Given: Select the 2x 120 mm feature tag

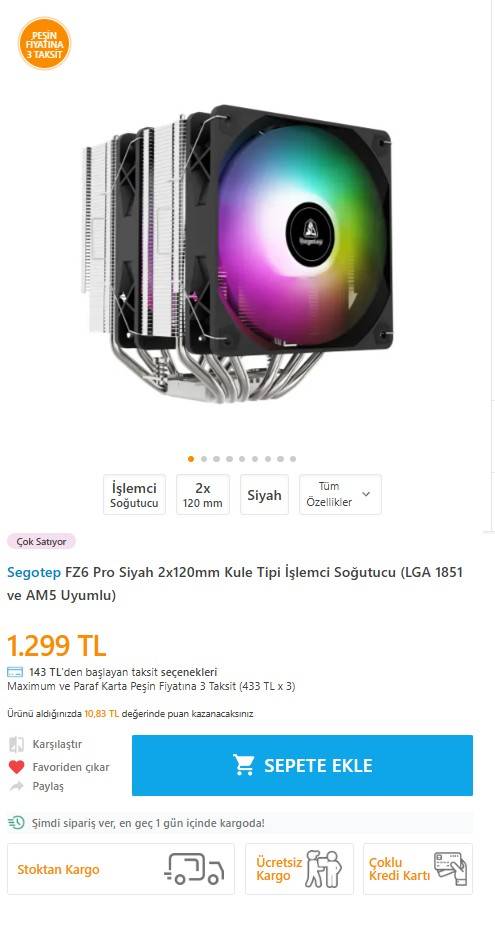Looking at the screenshot, I should (x=203, y=494).
